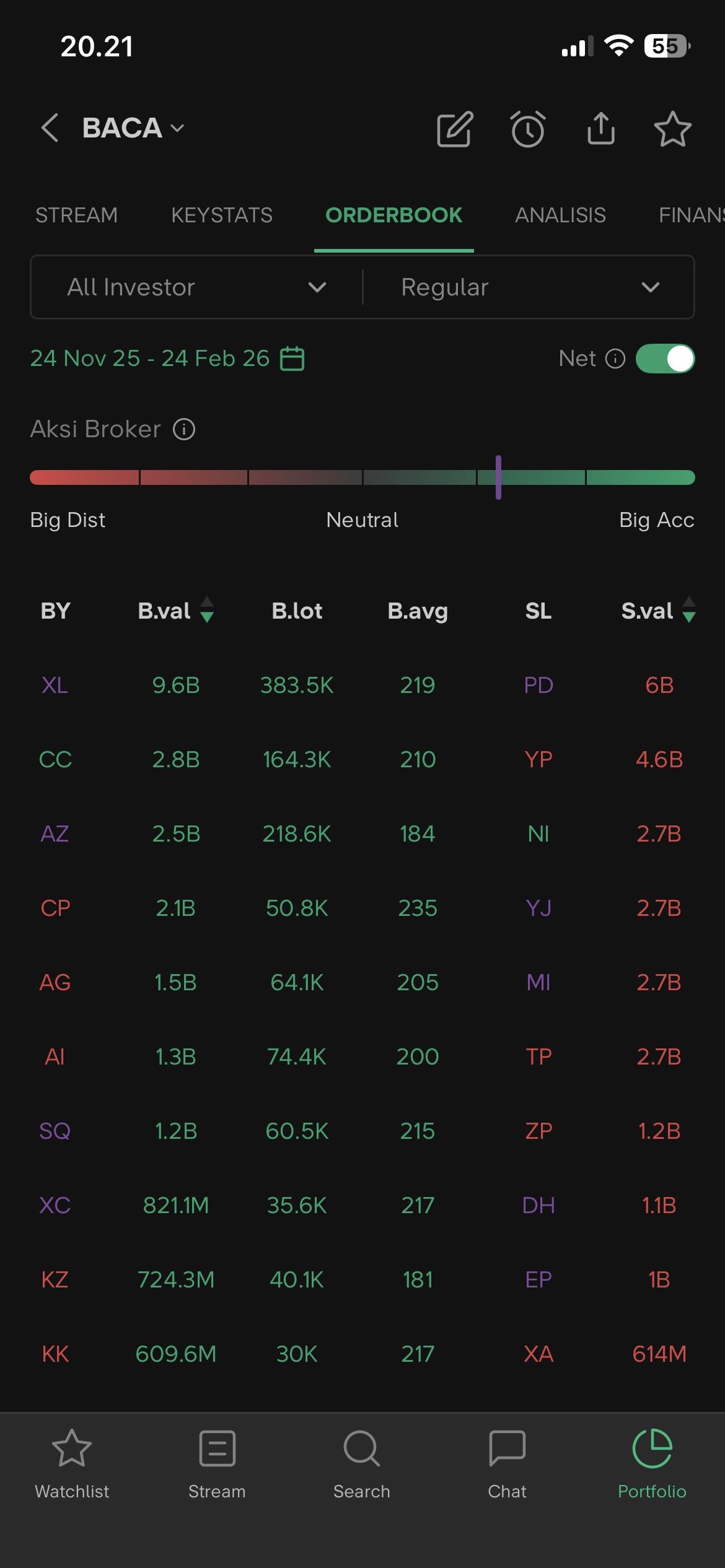
Task: Show info about Aksi Broker
Action: (184, 429)
